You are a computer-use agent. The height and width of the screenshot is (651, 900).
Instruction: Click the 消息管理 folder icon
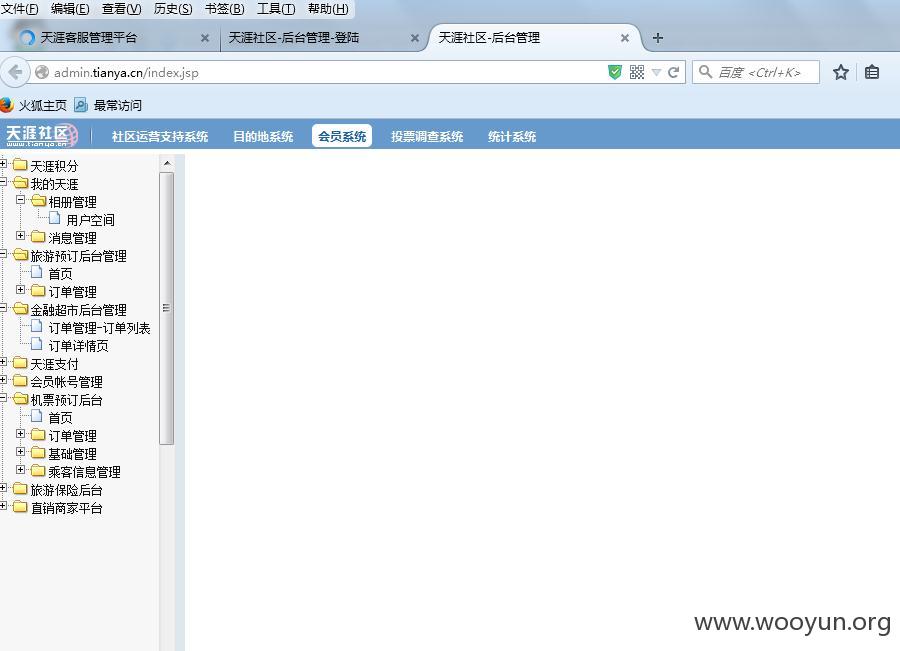(38, 237)
